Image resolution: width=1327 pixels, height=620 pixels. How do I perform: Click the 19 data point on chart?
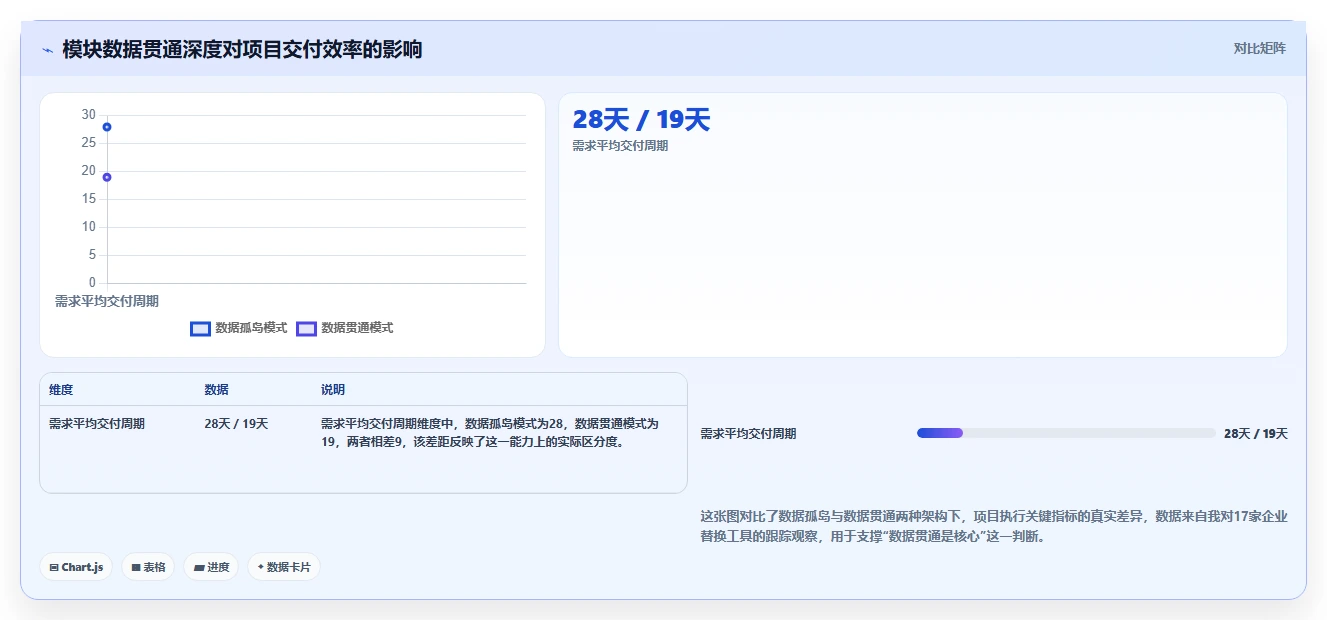coord(107,177)
